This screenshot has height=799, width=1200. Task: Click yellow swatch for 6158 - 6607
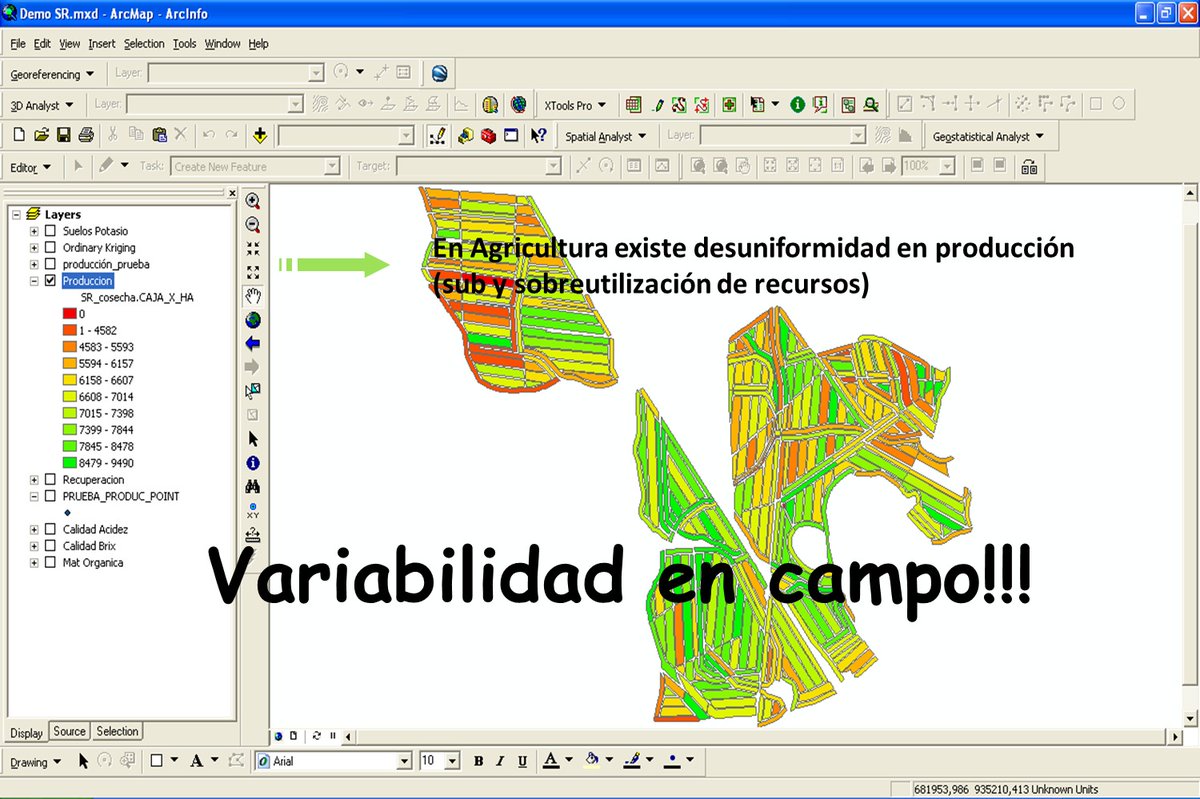tap(69, 380)
